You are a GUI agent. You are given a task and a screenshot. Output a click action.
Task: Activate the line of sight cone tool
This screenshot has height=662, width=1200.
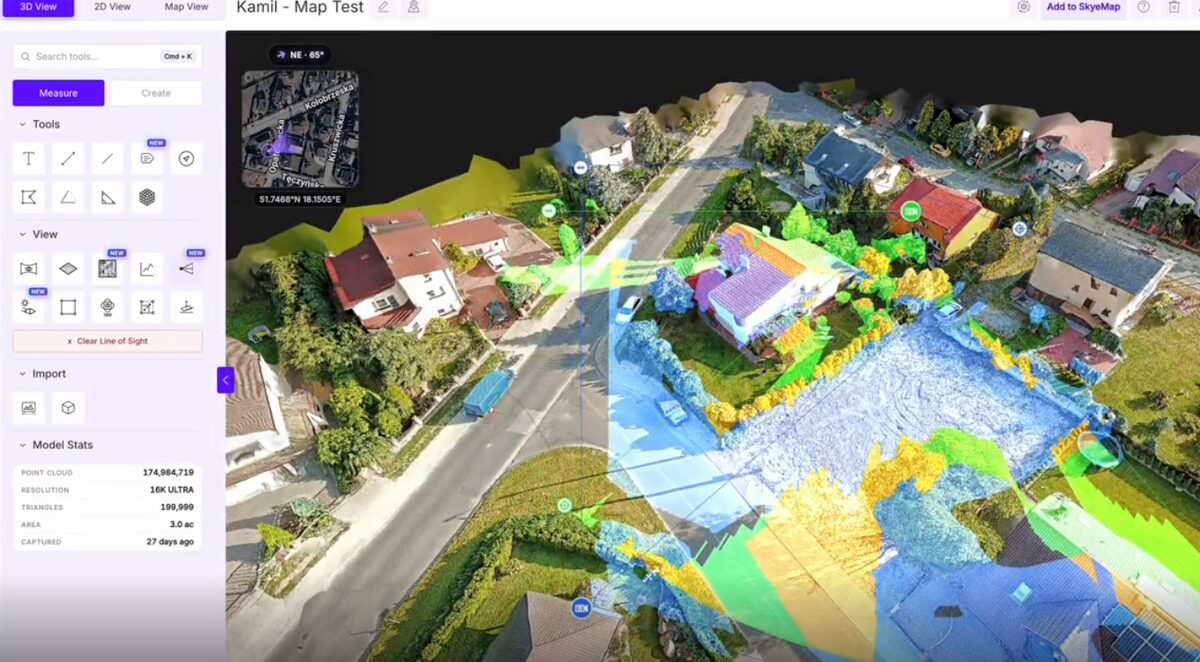186,268
